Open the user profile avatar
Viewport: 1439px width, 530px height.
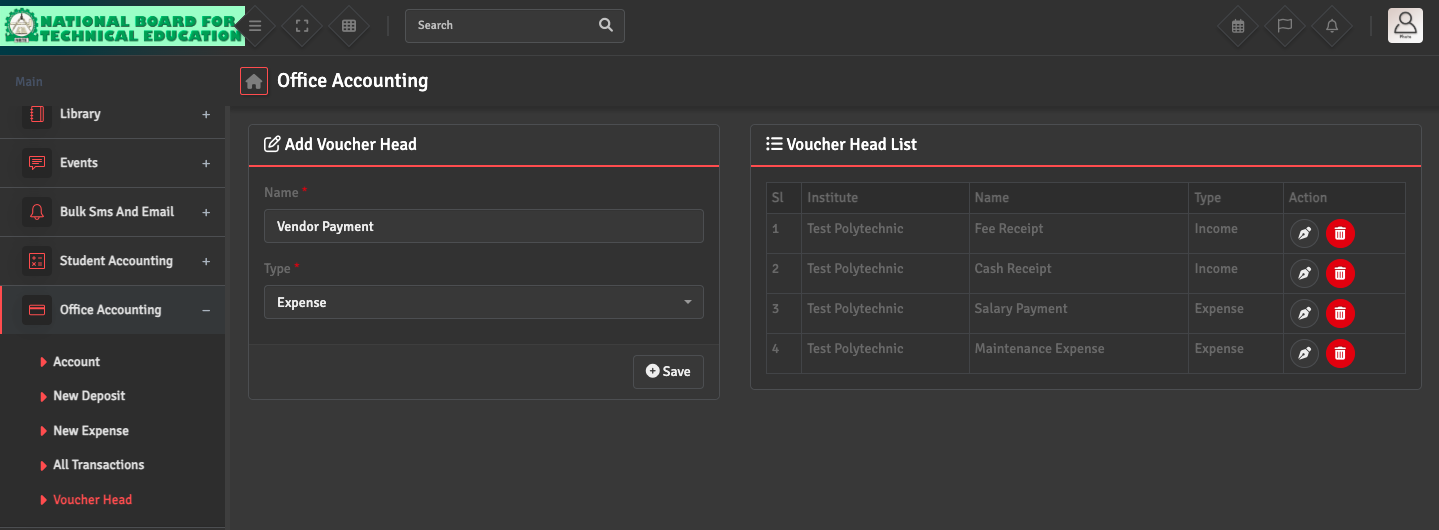point(1405,25)
